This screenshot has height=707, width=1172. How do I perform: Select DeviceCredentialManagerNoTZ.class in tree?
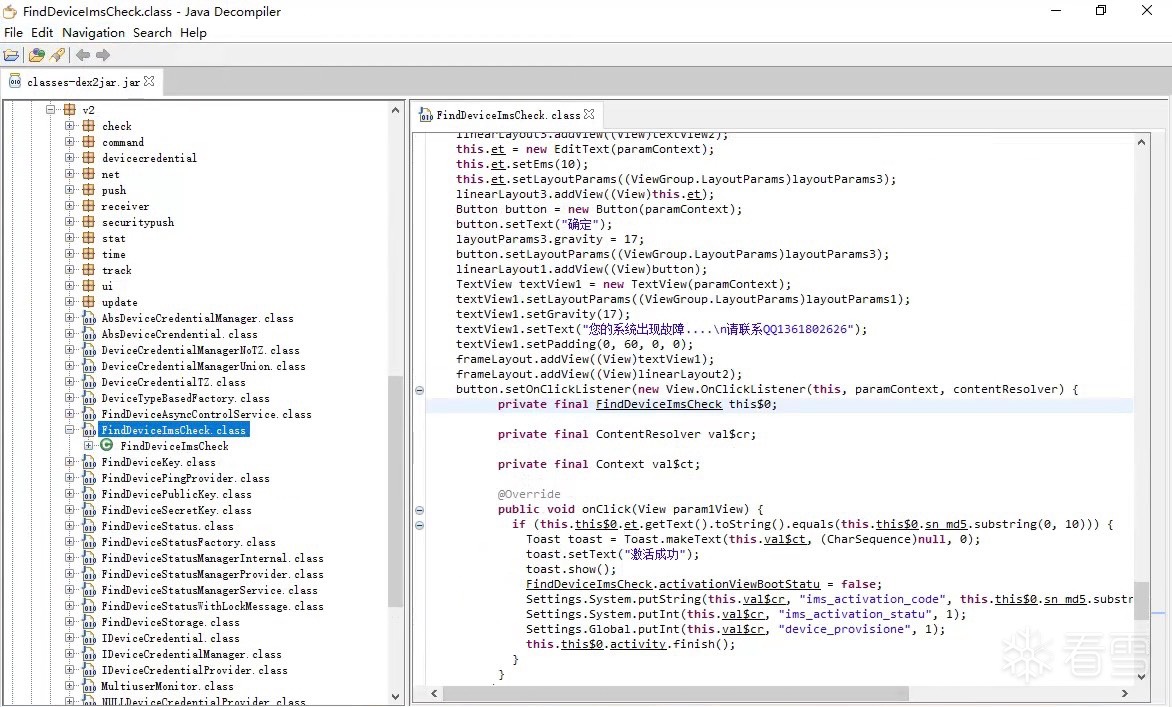pyautogui.click(x=200, y=351)
